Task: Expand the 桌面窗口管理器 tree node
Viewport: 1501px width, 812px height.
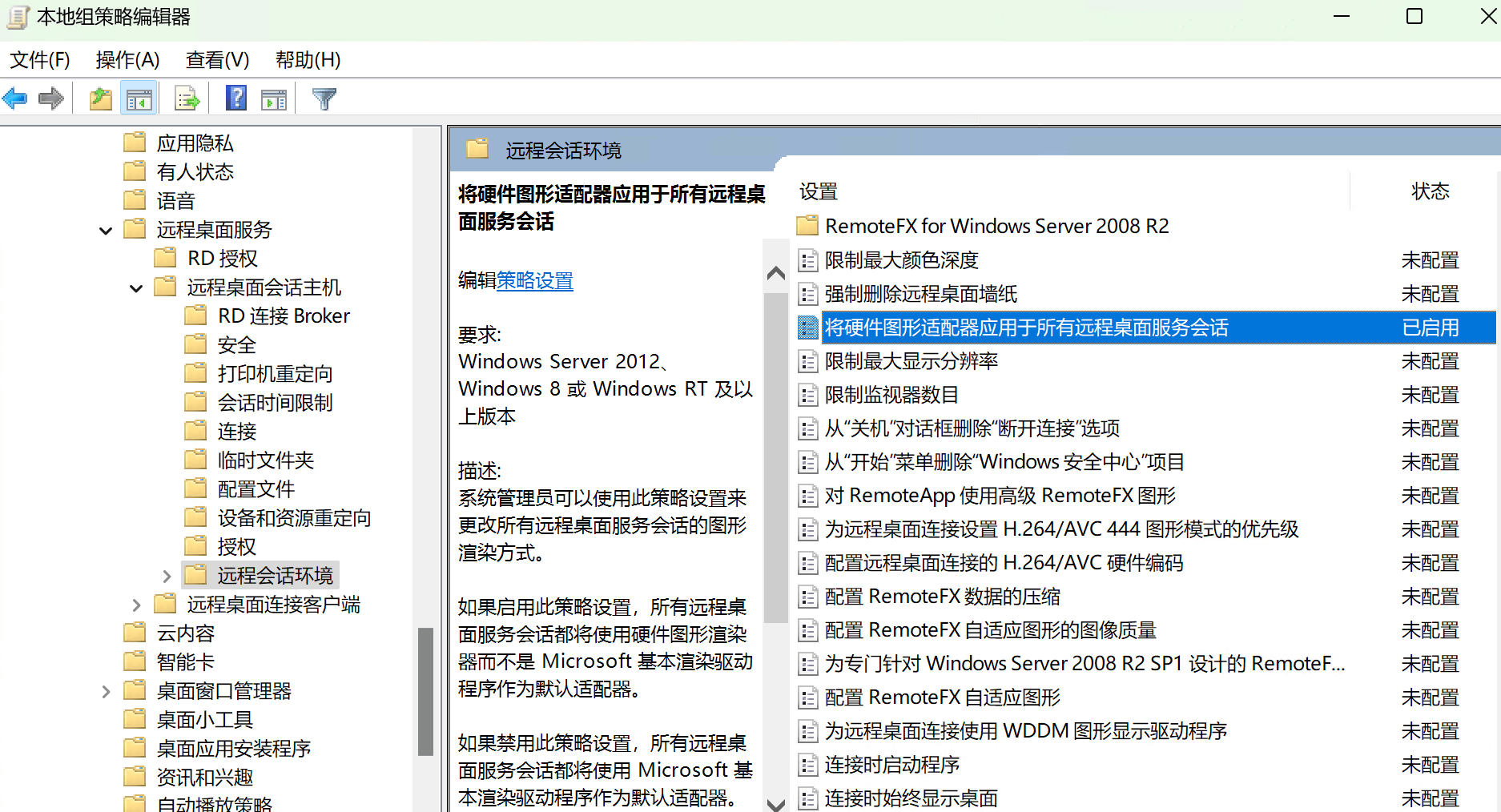Action: pyautogui.click(x=106, y=692)
